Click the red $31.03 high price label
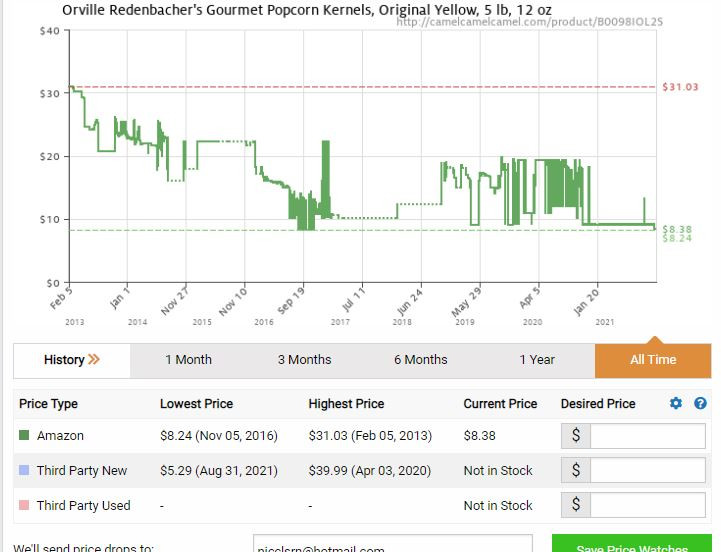This screenshot has width=721, height=552. click(x=680, y=87)
